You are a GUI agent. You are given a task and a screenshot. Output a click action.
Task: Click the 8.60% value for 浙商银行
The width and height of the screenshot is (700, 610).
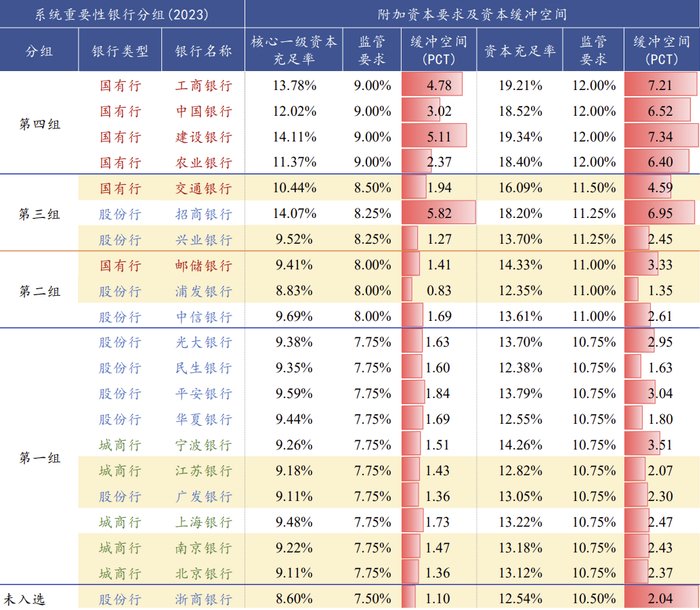coord(294,598)
